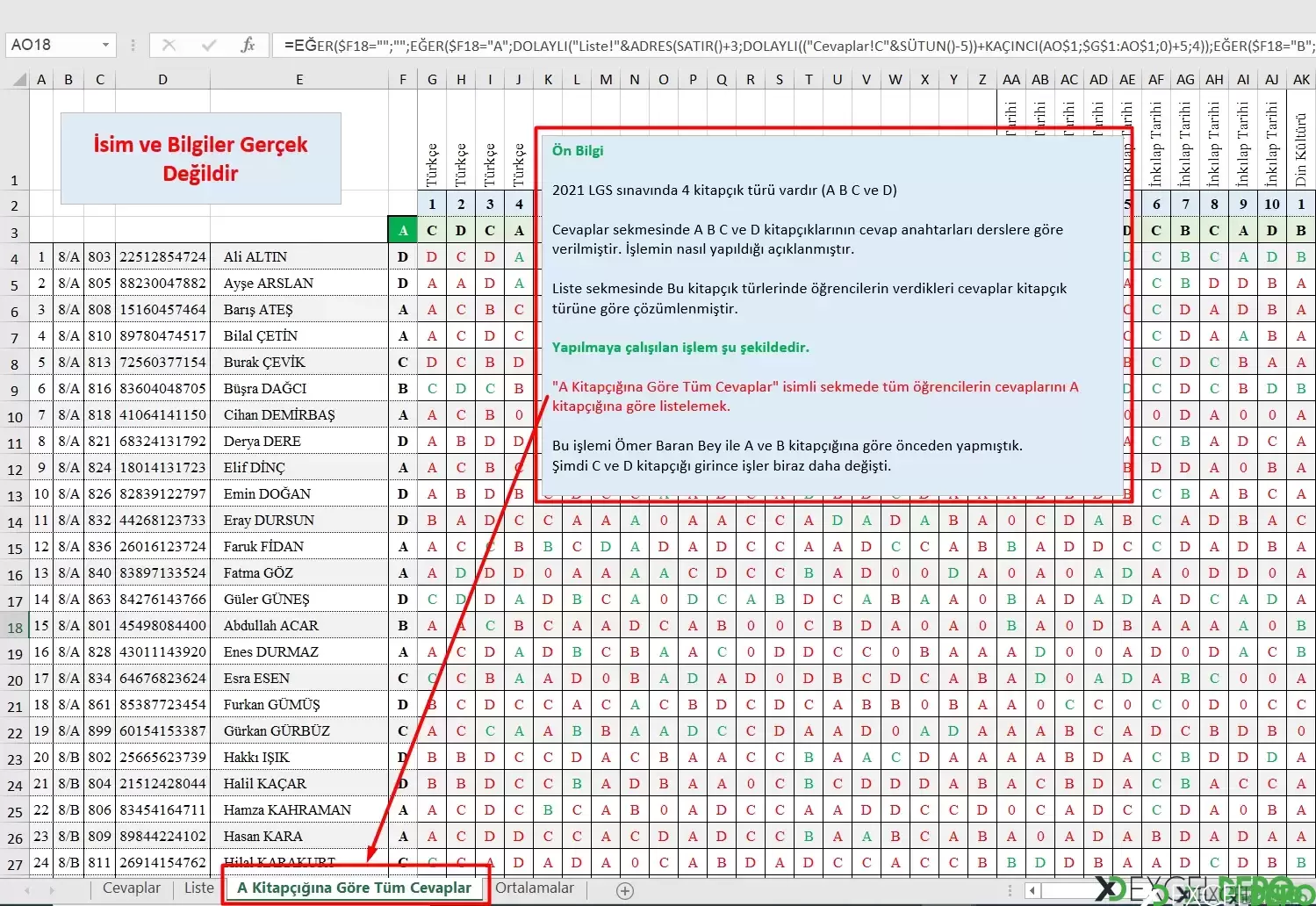Select row 18 header
This screenshot has width=1316, height=906.
pos(16,627)
